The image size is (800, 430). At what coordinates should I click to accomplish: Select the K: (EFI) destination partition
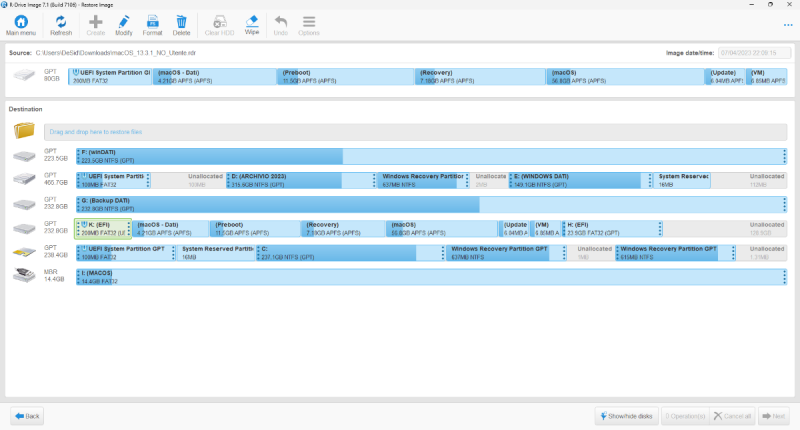103,228
